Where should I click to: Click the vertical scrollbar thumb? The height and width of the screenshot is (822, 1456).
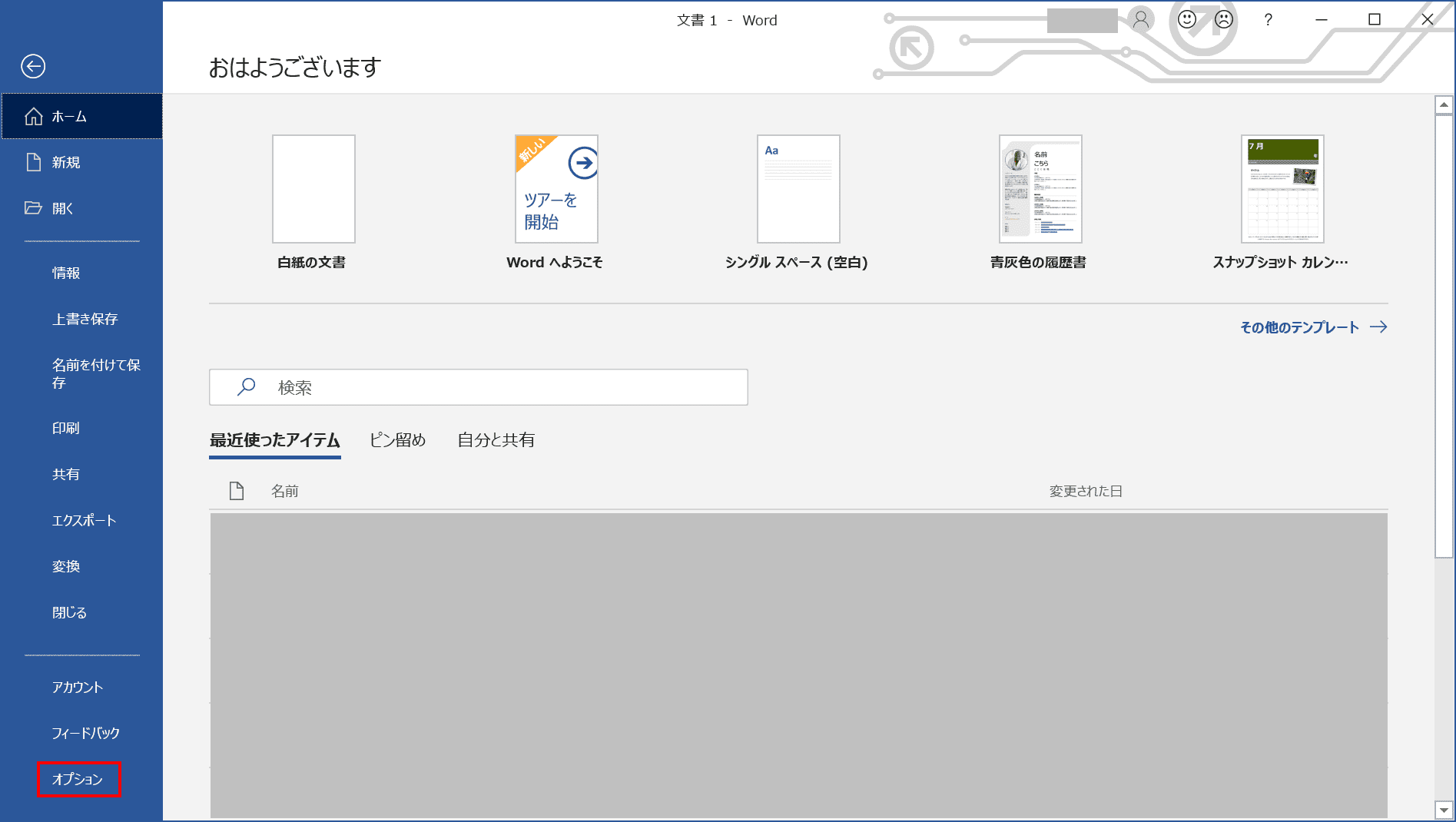tap(1444, 336)
